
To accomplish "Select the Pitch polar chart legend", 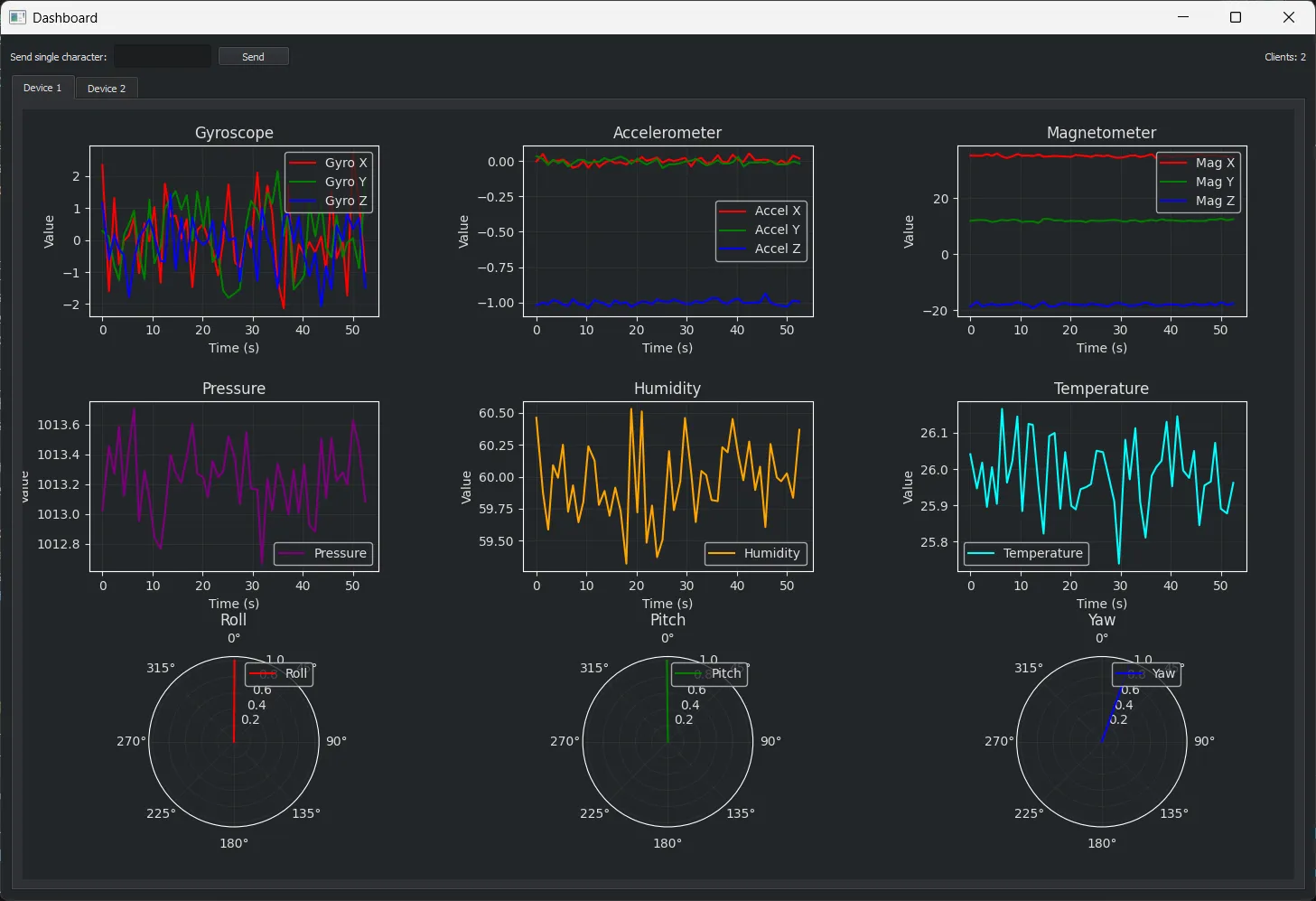I will pos(709,674).
